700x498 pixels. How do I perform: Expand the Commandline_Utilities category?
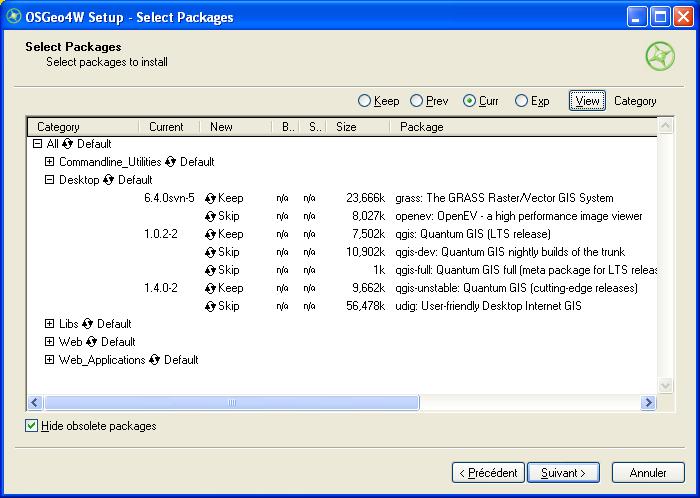[x=50, y=162]
